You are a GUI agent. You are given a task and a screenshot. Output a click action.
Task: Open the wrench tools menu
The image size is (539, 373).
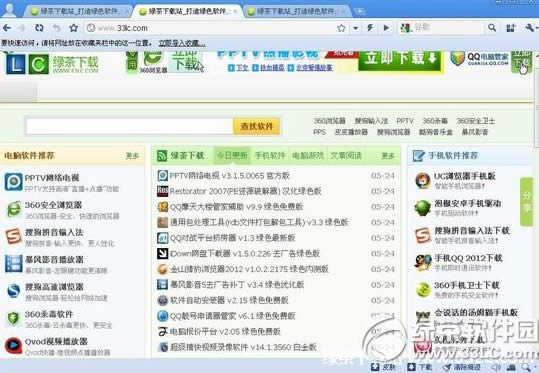coord(530,28)
